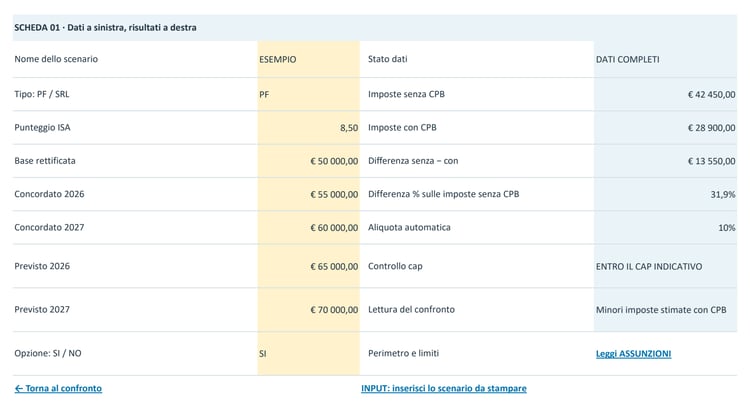Select Previsto 2026 cell € 65 000,00

[x=309, y=266]
